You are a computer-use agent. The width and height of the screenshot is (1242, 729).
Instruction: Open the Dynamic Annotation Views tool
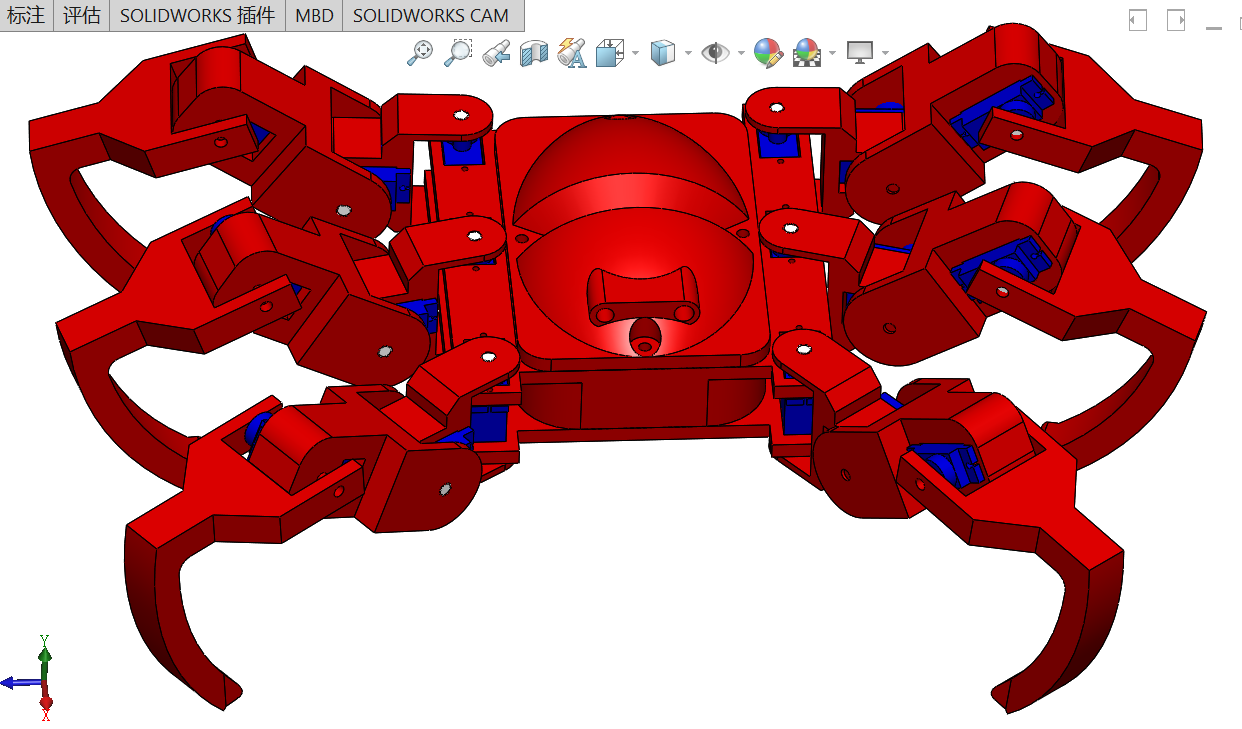pos(572,52)
